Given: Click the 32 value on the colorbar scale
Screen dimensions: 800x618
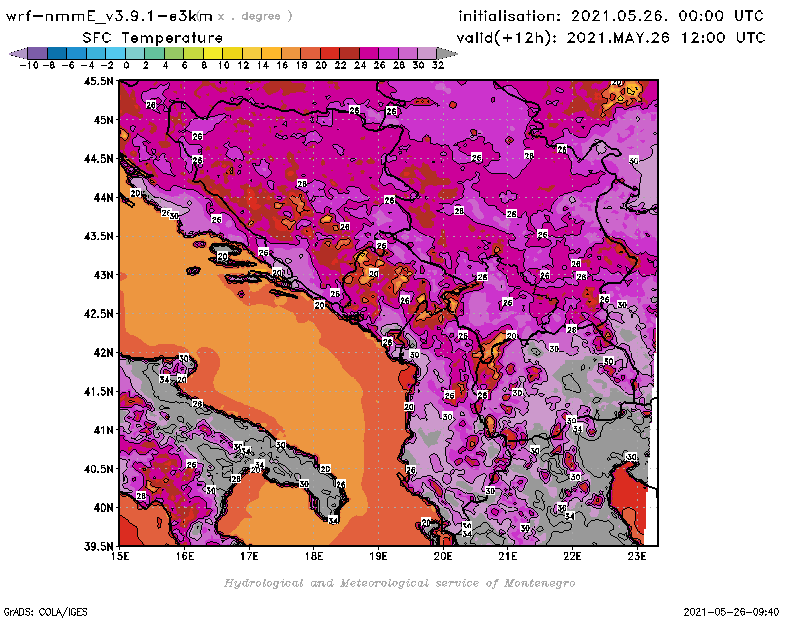Looking at the screenshot, I should 438,65.
